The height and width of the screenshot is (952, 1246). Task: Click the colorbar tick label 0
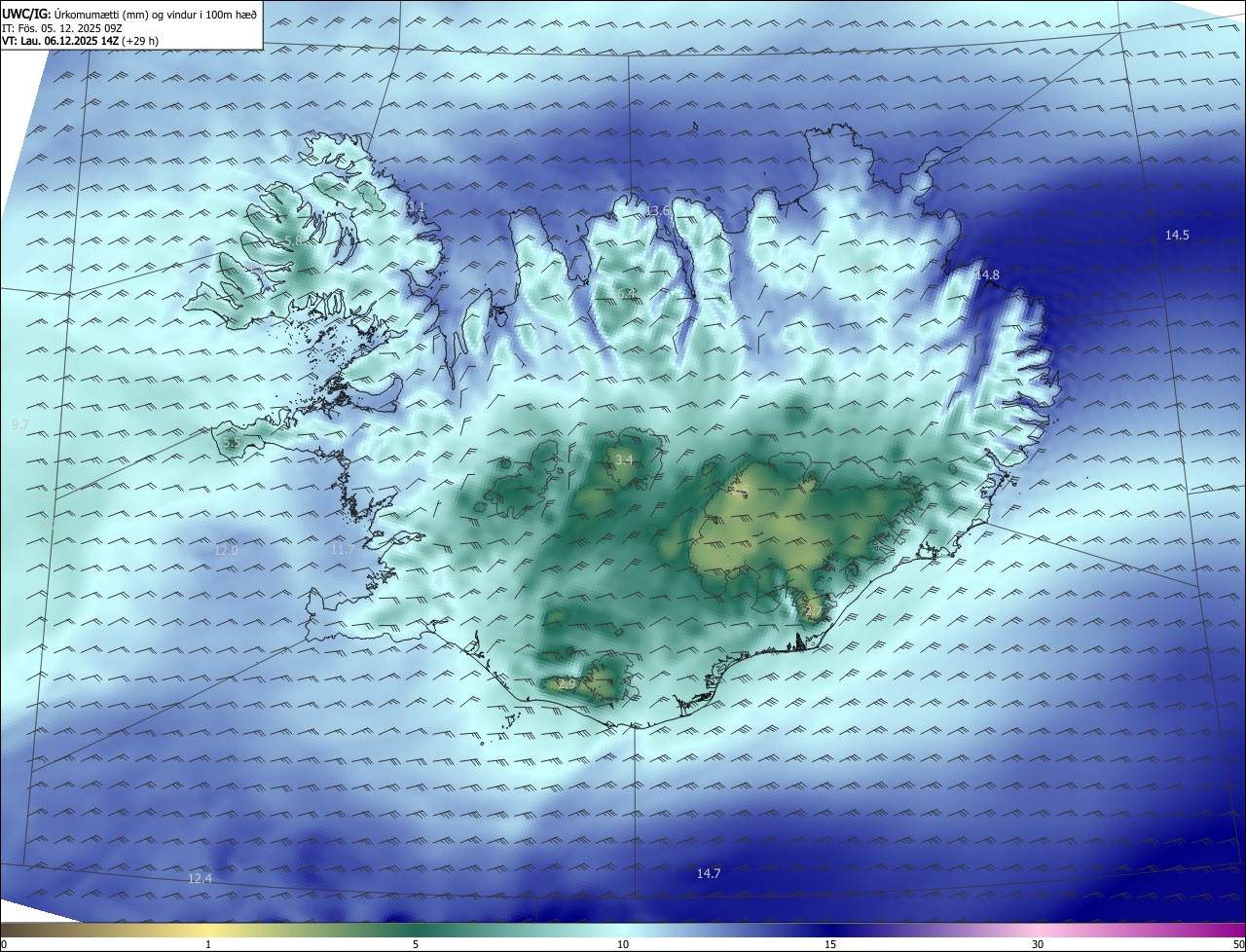[4, 944]
